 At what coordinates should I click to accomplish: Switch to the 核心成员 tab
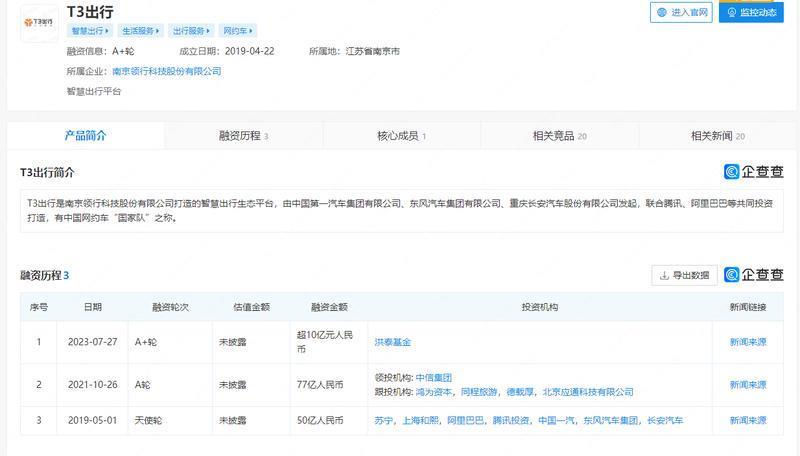click(402, 136)
